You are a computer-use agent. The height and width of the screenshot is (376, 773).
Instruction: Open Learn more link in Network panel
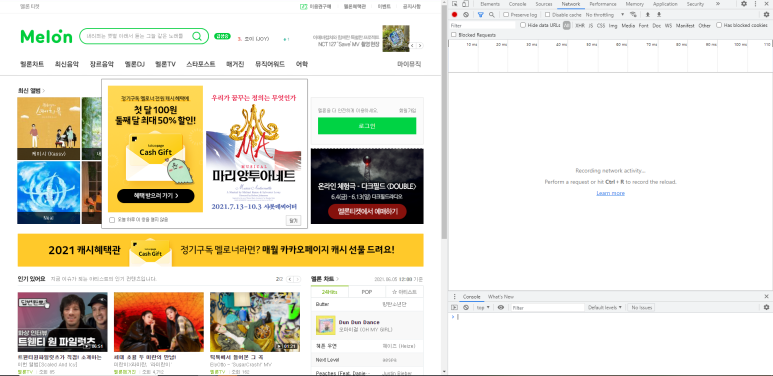pos(610,193)
